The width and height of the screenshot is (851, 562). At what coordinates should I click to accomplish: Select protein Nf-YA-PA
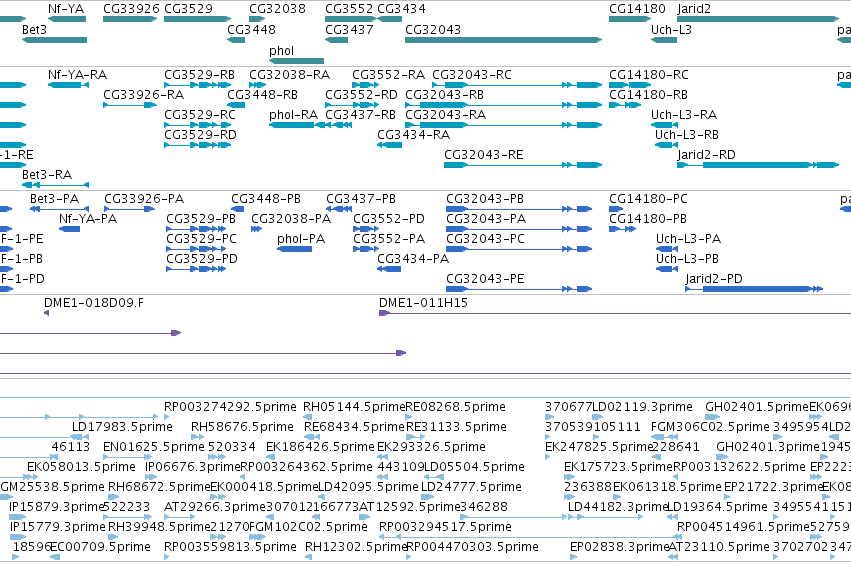(88, 219)
